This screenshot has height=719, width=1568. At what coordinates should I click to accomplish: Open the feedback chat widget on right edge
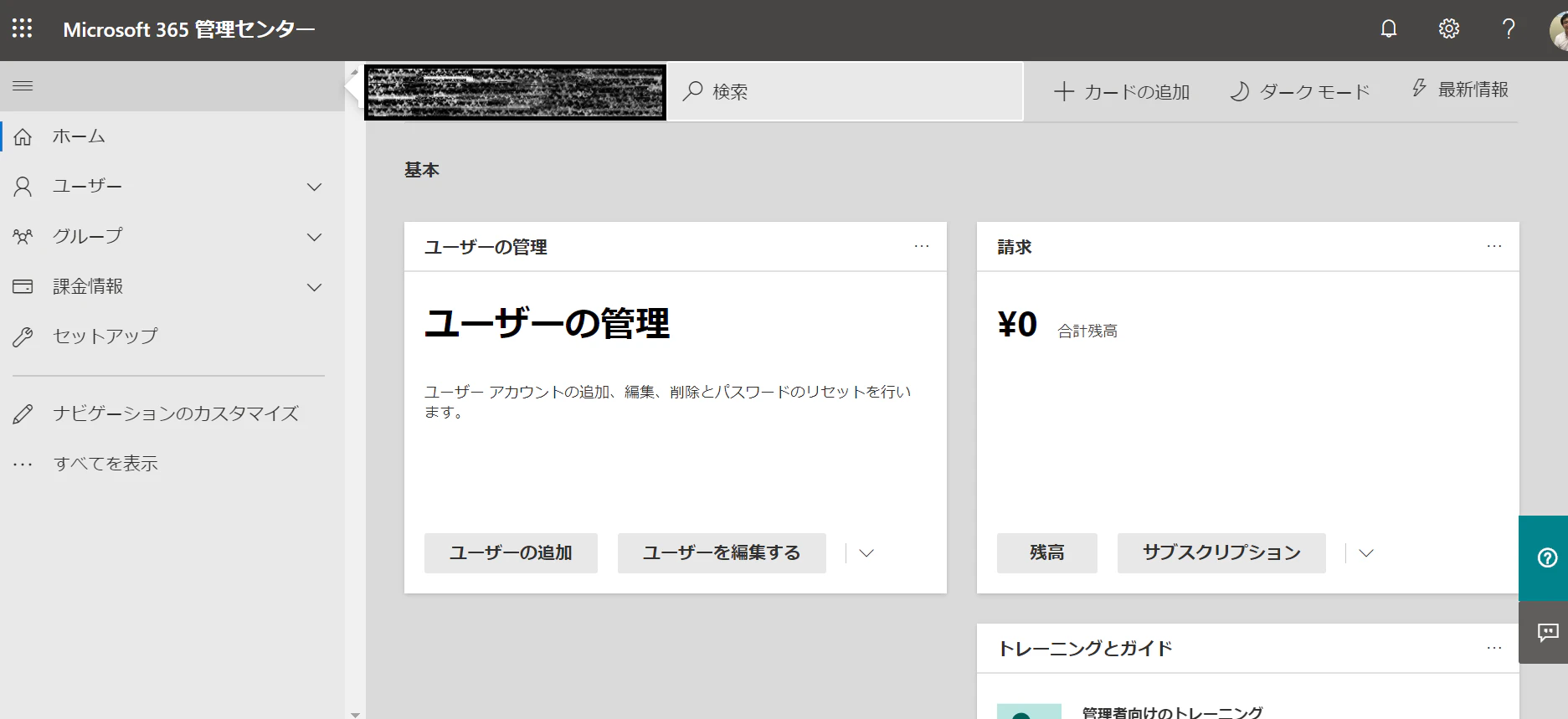[x=1544, y=633]
